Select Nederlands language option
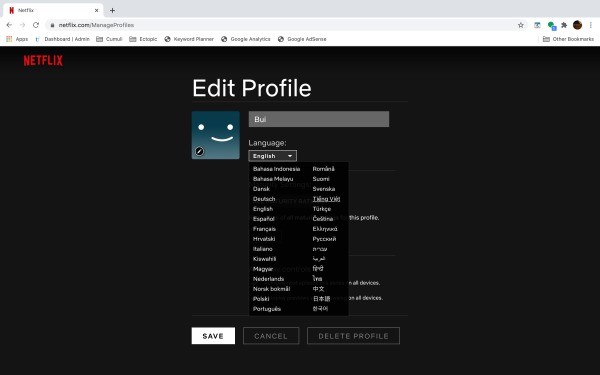Image resolution: width=600 pixels, height=375 pixels. pyautogui.click(x=268, y=279)
